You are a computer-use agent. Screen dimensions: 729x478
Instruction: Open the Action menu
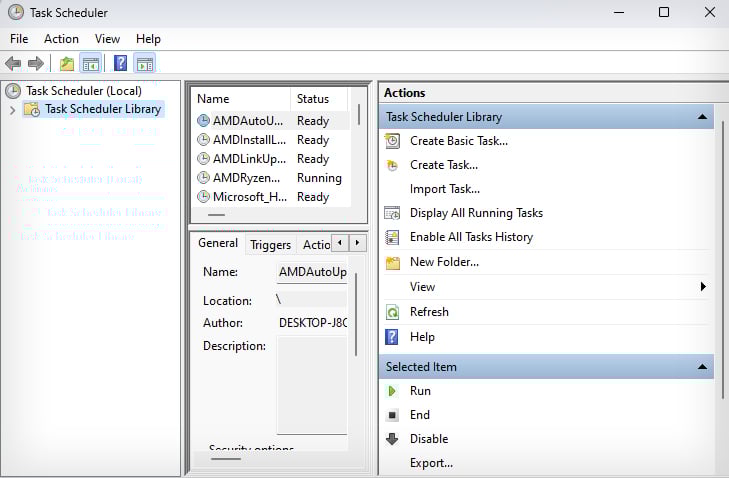point(61,39)
